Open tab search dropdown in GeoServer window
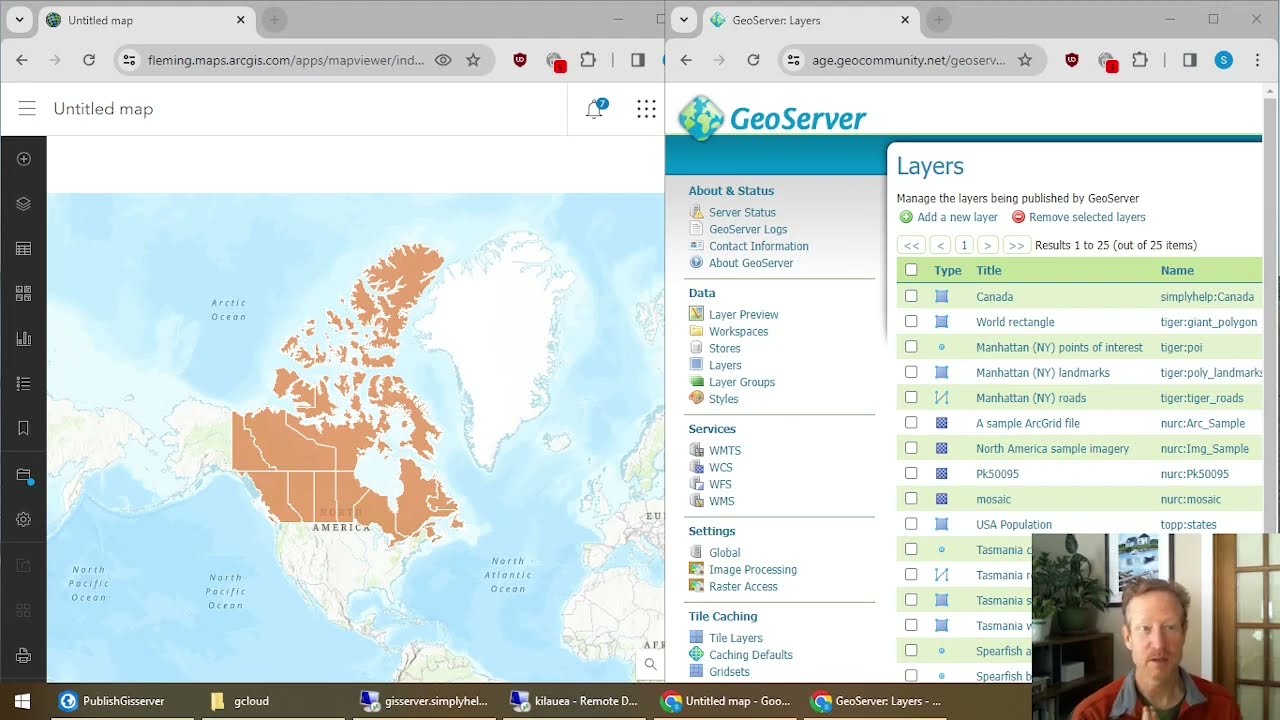1280x720 pixels. click(x=683, y=20)
